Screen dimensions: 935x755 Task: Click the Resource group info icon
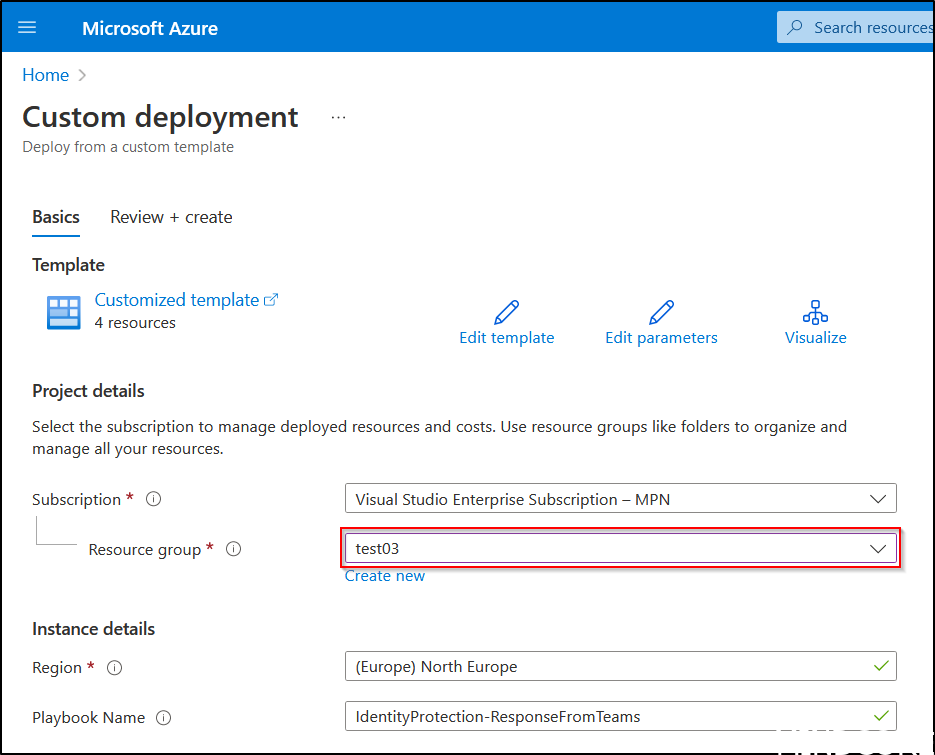pos(232,549)
